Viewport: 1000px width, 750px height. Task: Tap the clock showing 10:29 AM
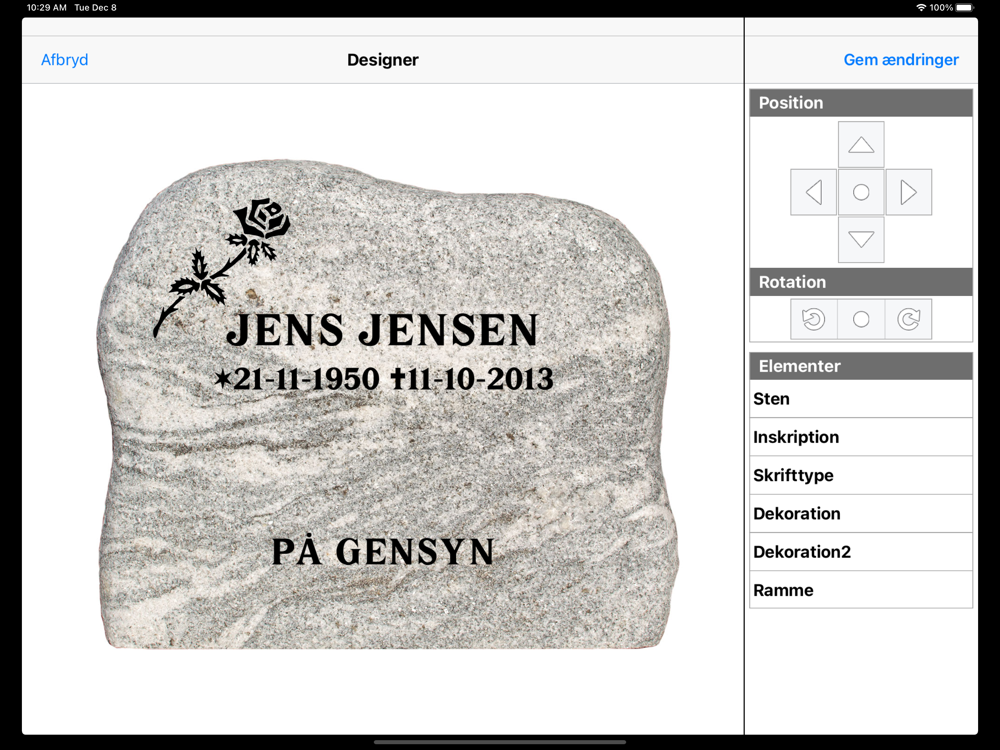47,8
